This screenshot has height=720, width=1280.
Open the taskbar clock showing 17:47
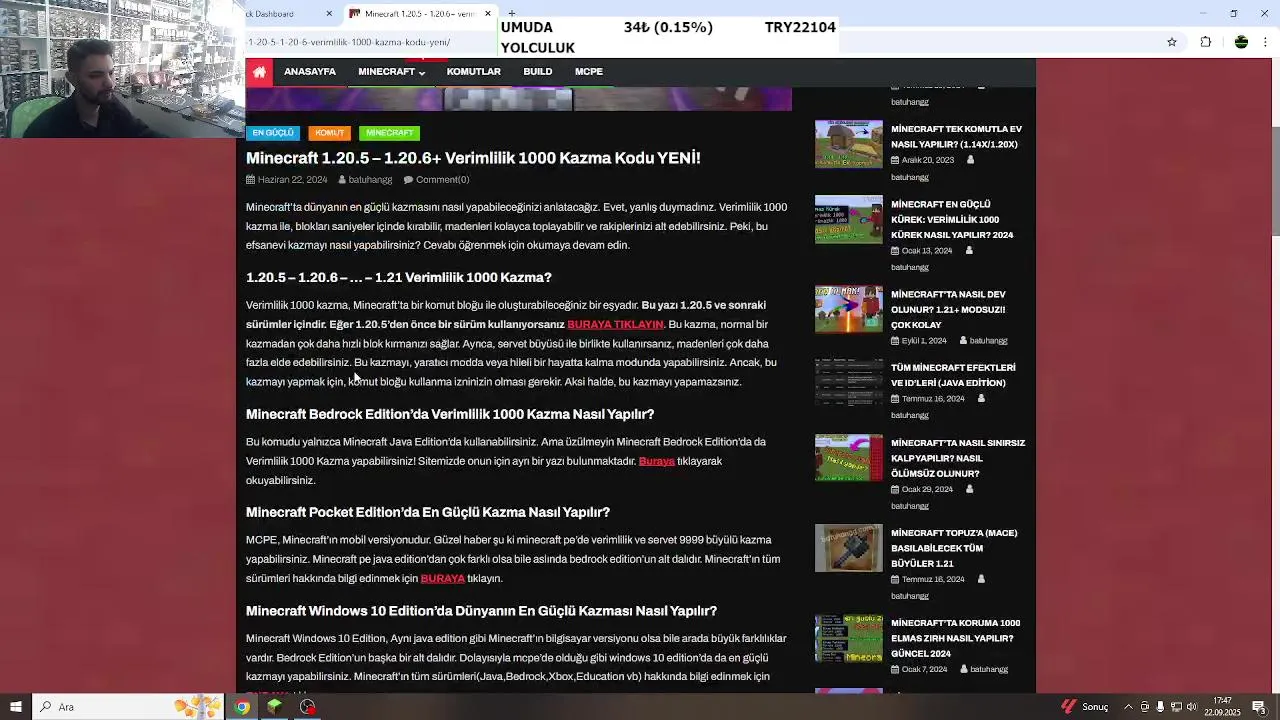1222,707
